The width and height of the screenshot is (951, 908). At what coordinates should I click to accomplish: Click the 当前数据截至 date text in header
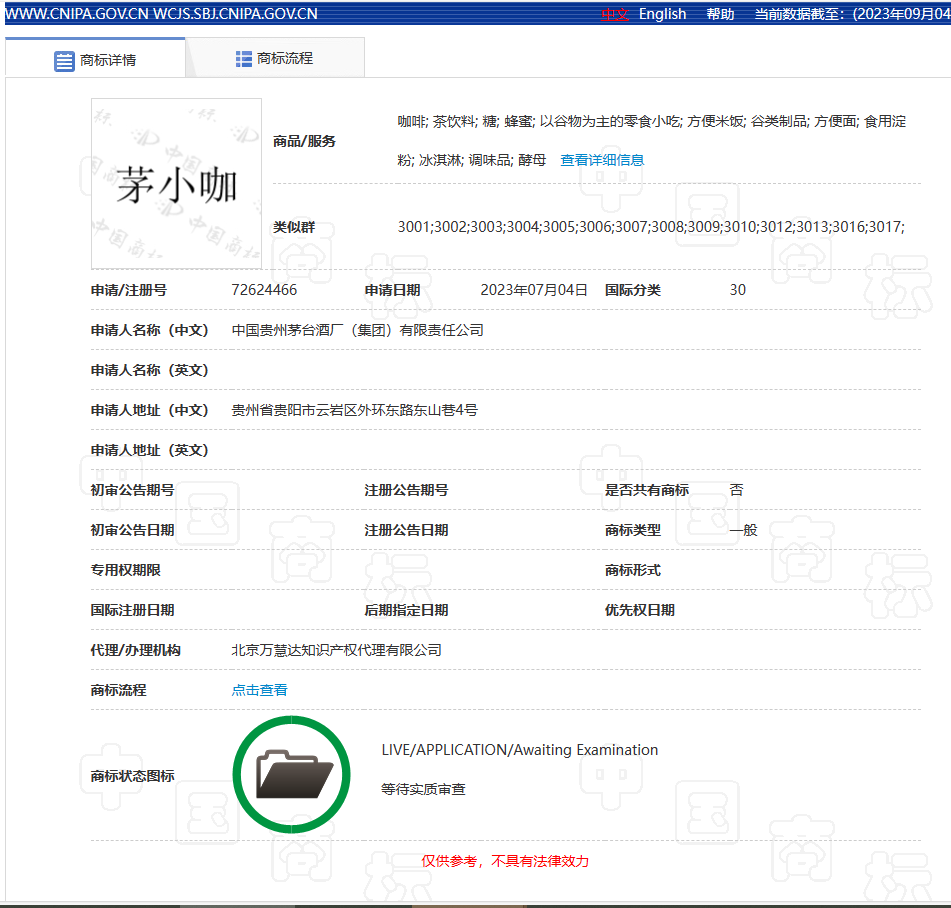pos(852,14)
